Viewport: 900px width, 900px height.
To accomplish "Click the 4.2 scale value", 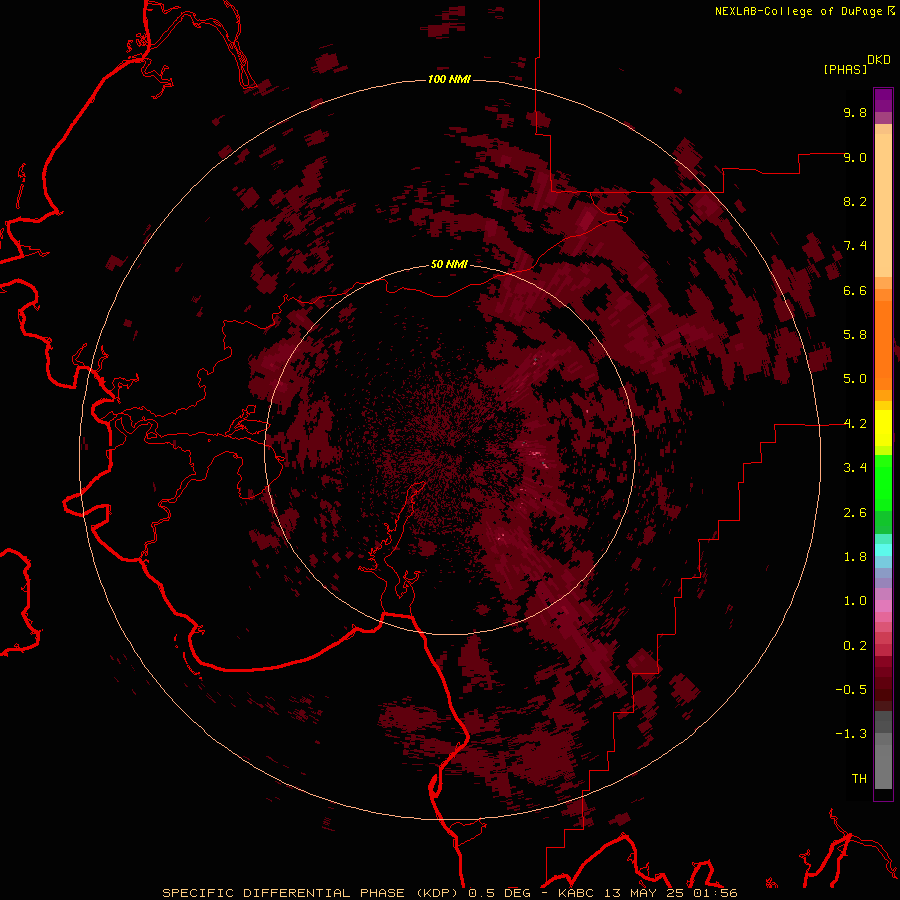I will pos(855,424).
